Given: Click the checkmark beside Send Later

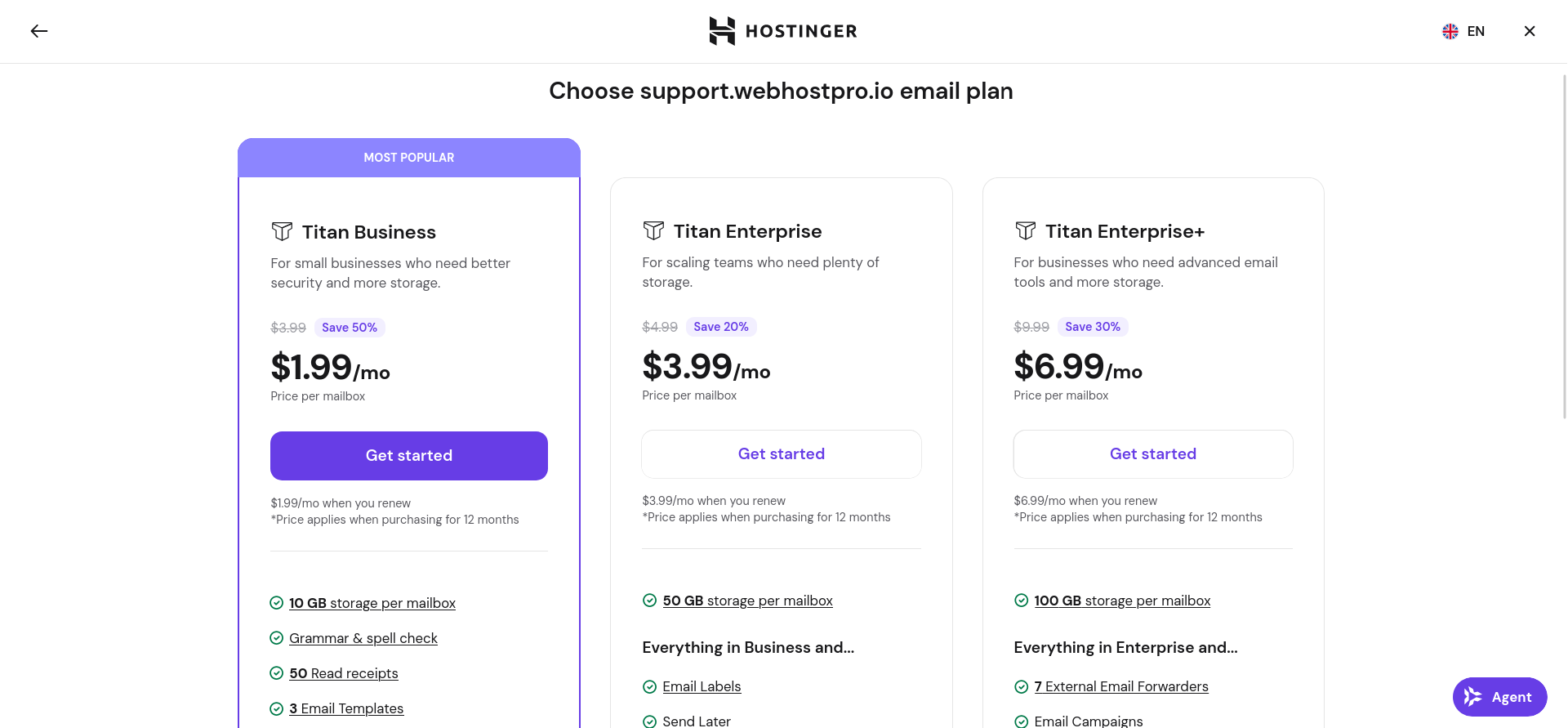Looking at the screenshot, I should click(649, 721).
